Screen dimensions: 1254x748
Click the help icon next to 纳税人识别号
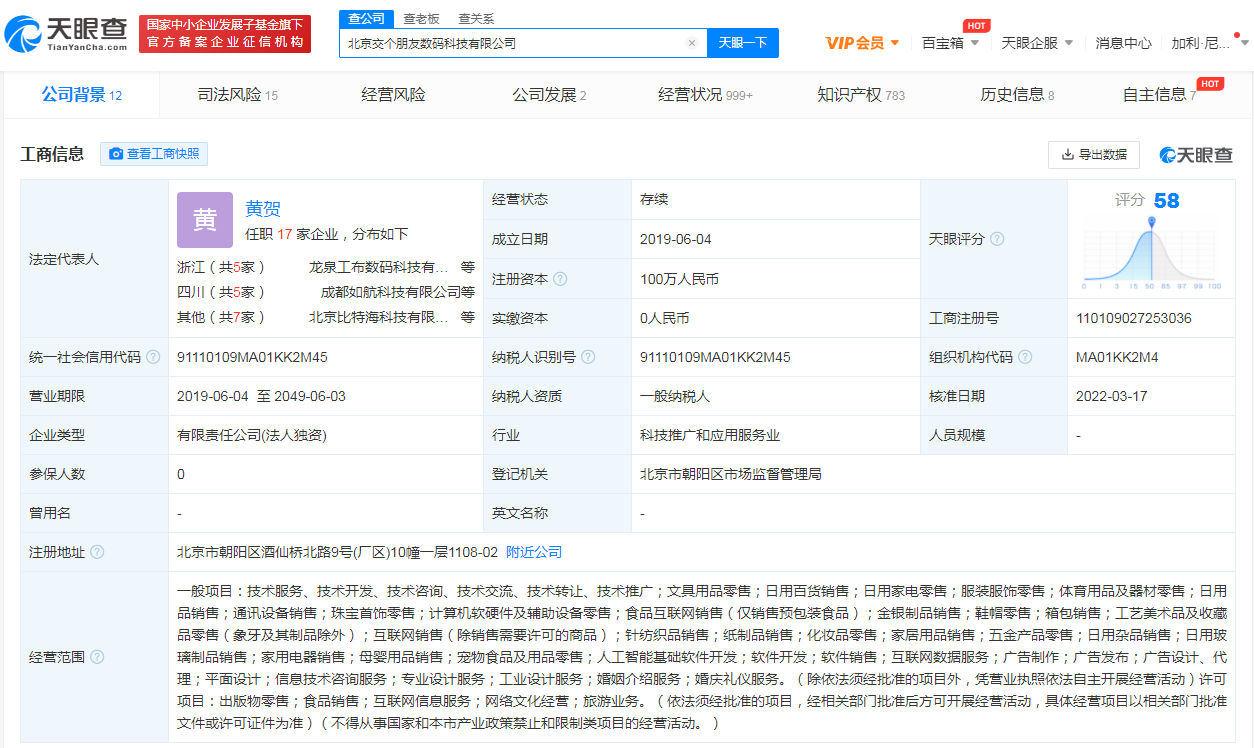click(588, 357)
